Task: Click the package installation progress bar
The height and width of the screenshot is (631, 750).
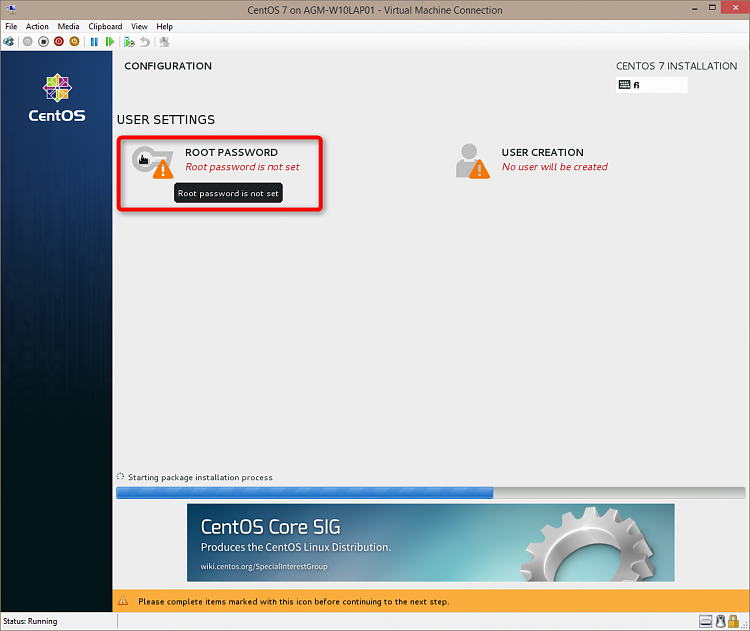Action: (x=430, y=493)
